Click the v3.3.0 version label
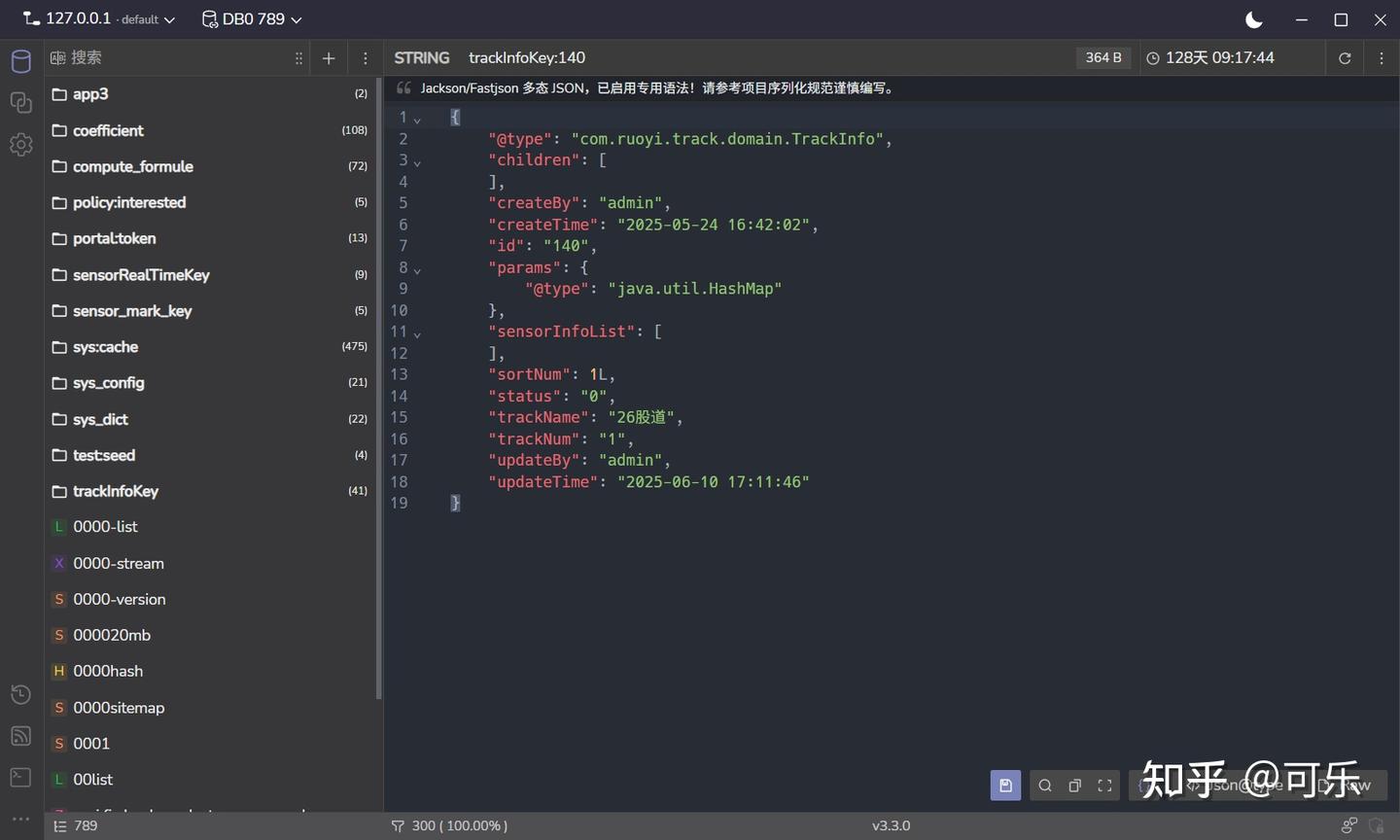Image resolution: width=1400 pixels, height=840 pixels. coord(891,825)
